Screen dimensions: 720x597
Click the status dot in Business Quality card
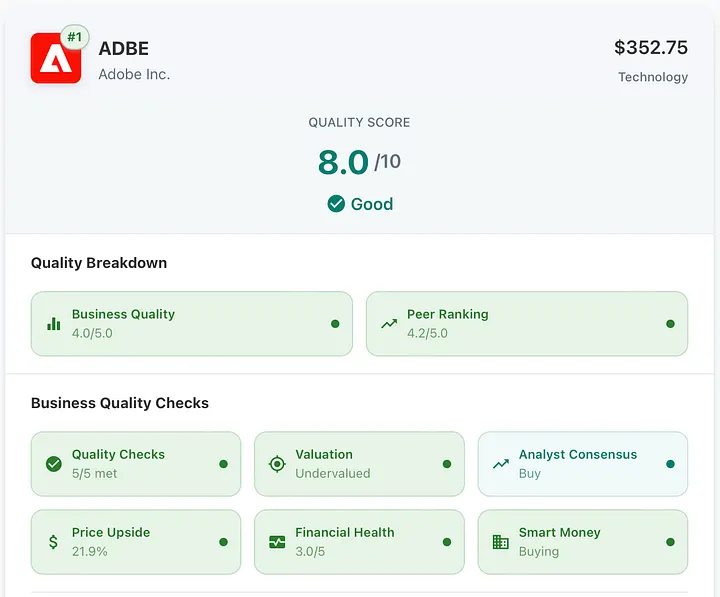point(335,324)
